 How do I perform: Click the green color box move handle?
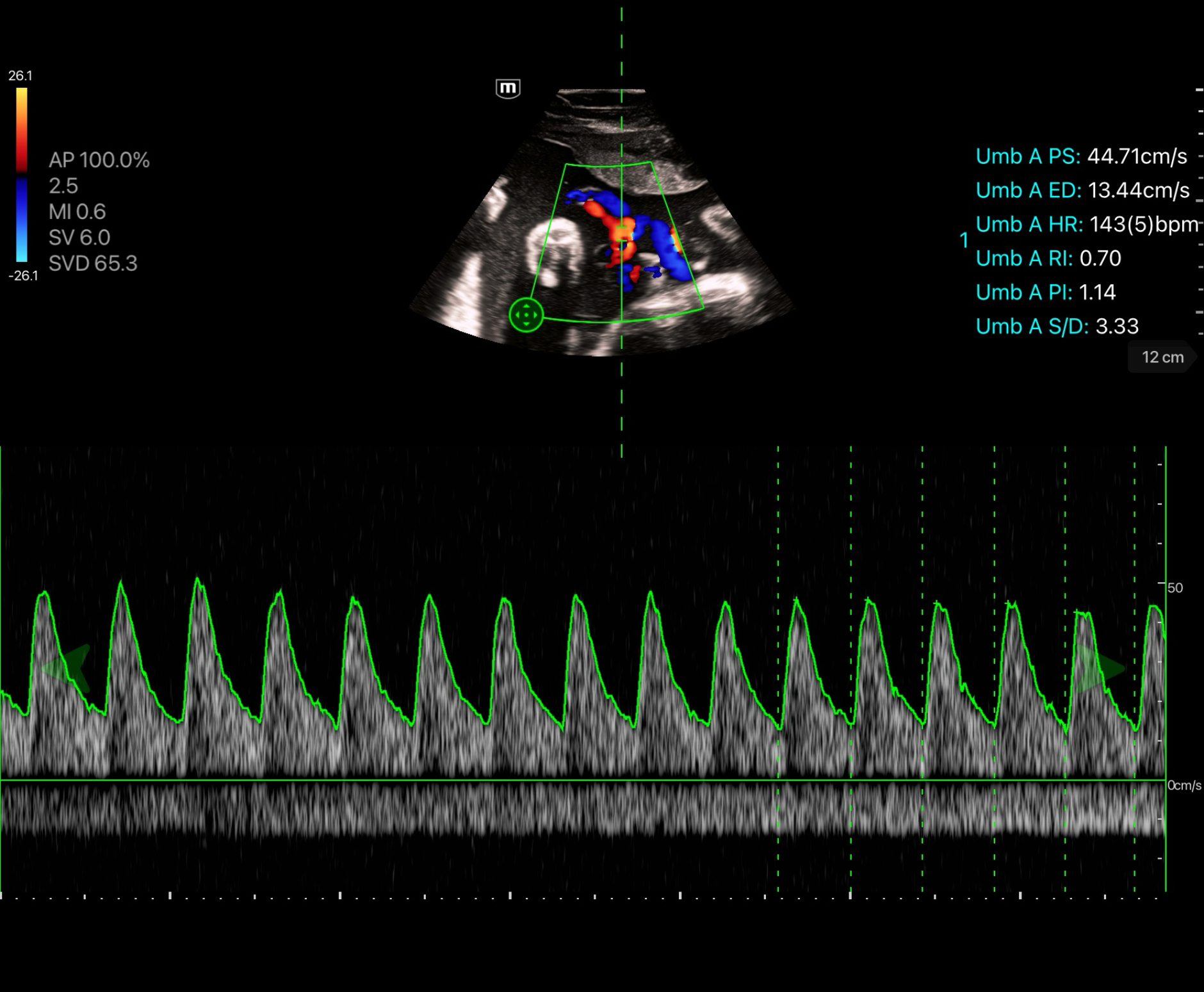pyautogui.click(x=526, y=315)
